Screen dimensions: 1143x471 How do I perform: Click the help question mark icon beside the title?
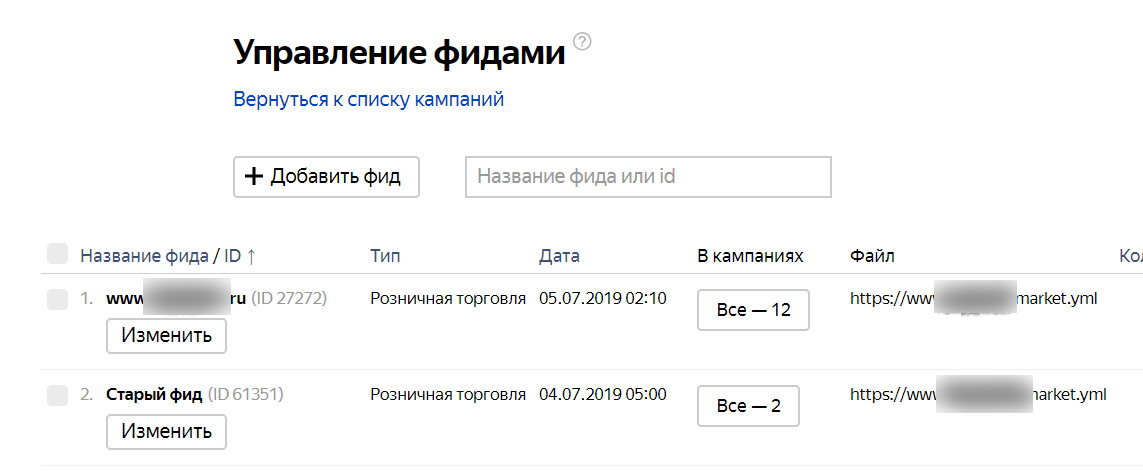(x=583, y=42)
